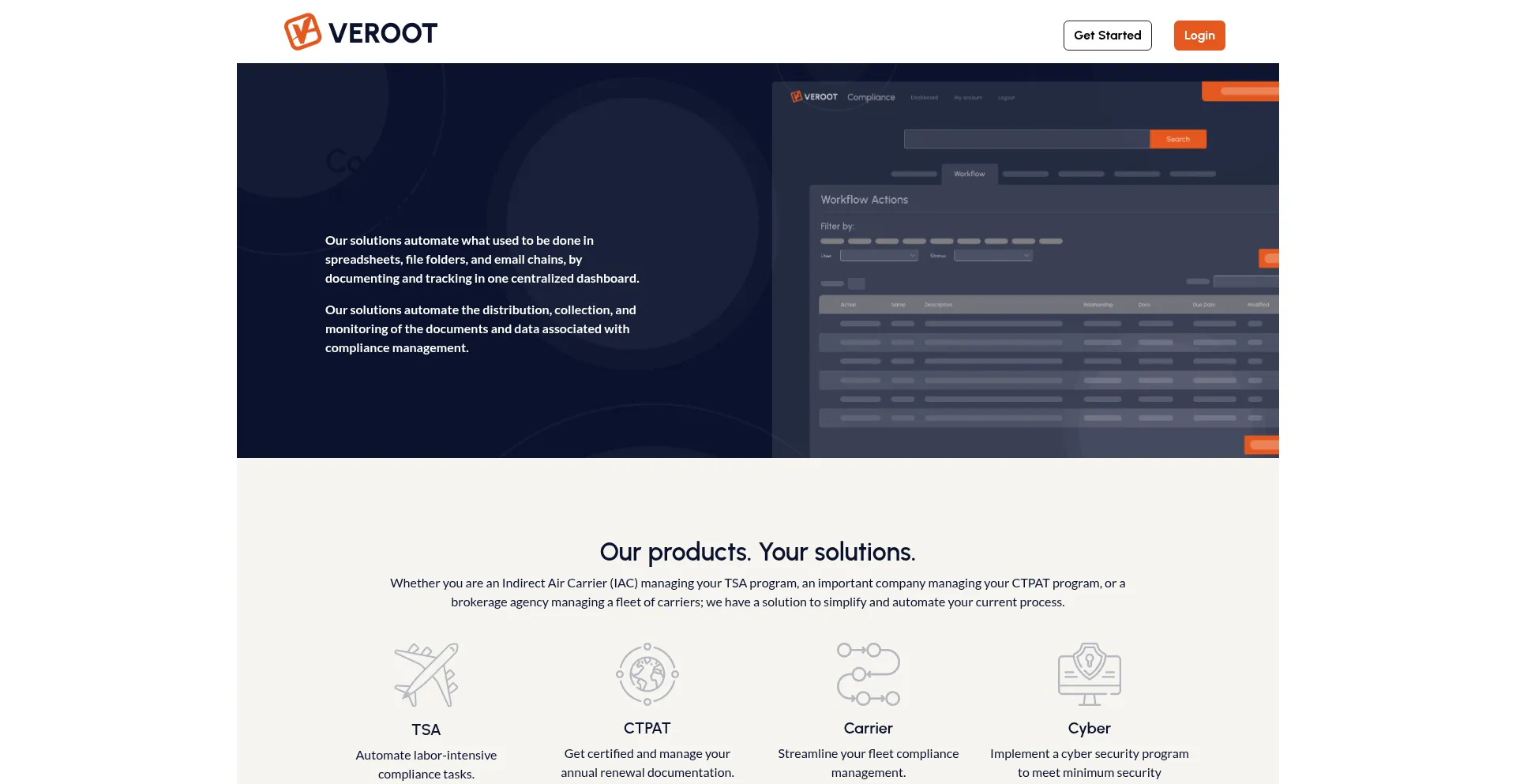Select the CTPAT globe icon
This screenshot has height=784, width=1516.
tap(647, 674)
